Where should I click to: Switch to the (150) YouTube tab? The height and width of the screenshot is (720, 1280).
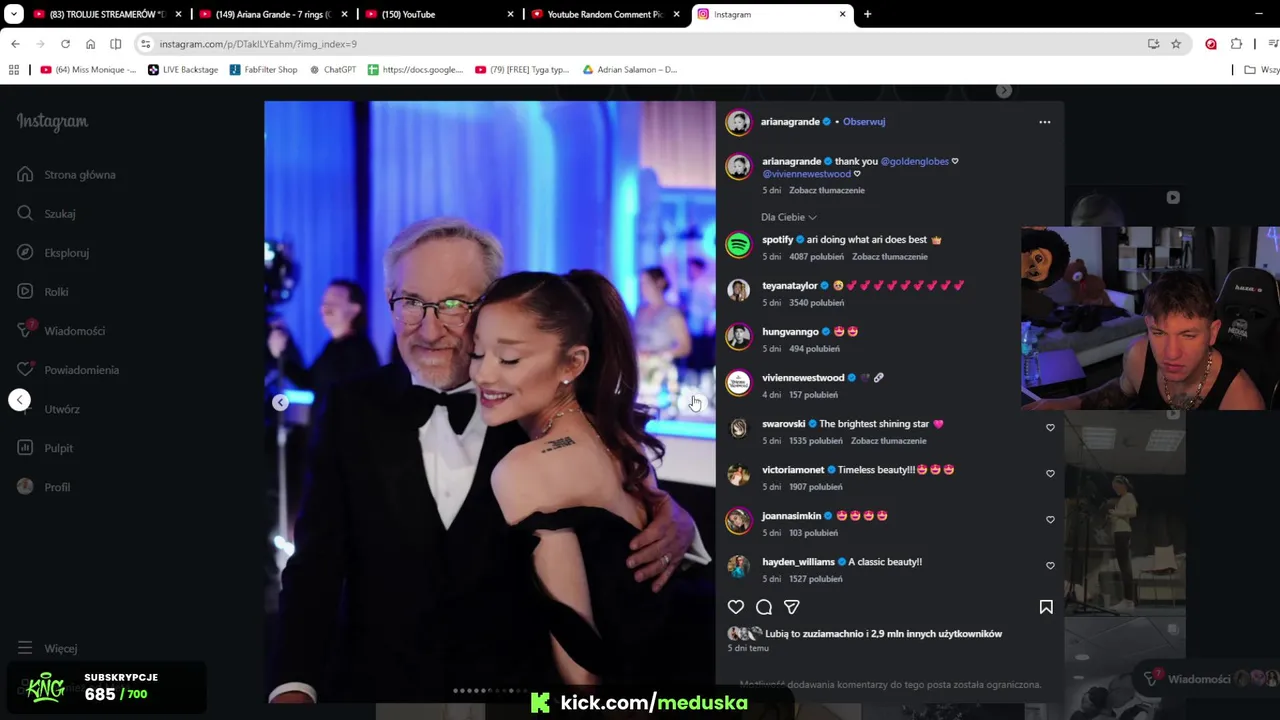pyautogui.click(x=438, y=14)
